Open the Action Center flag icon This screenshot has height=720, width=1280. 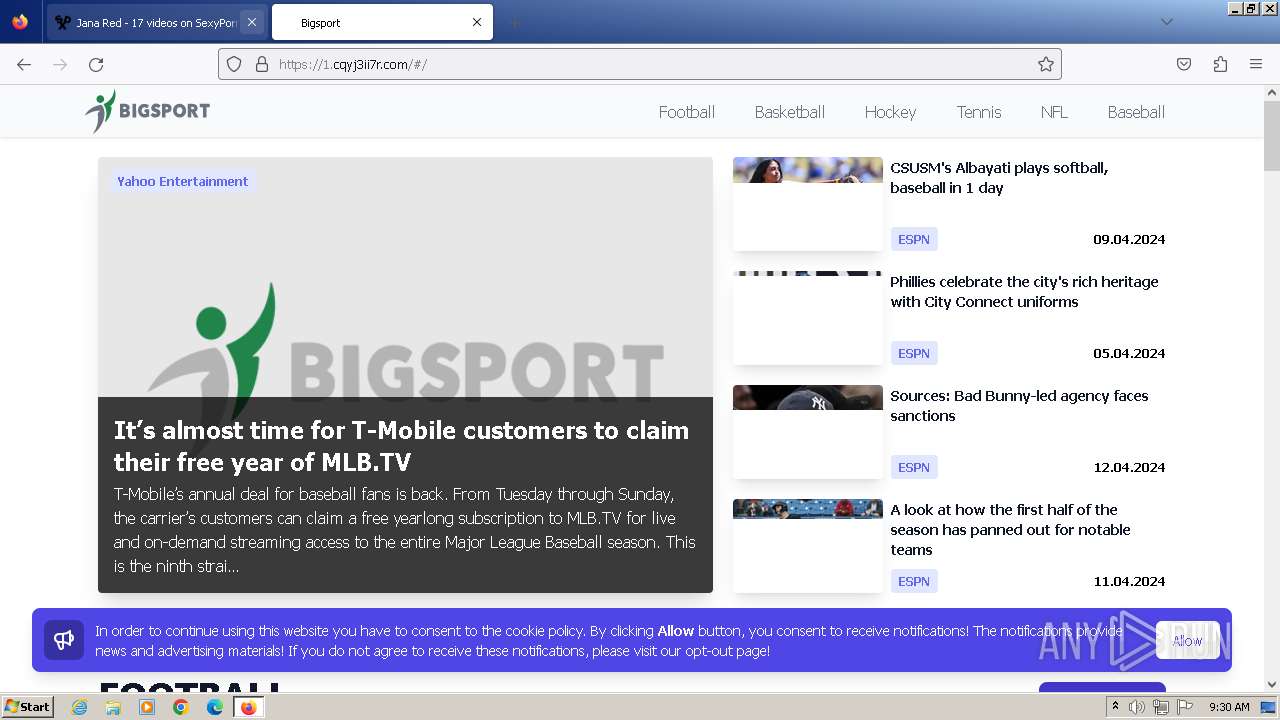1185,707
